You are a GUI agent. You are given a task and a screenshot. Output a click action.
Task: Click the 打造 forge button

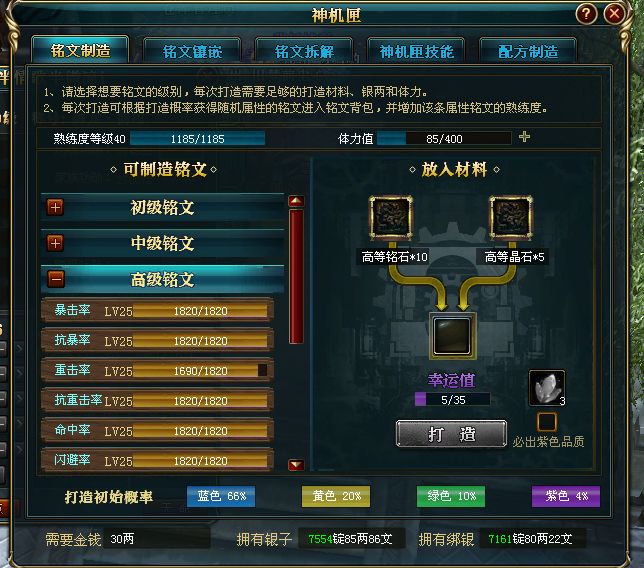point(451,434)
